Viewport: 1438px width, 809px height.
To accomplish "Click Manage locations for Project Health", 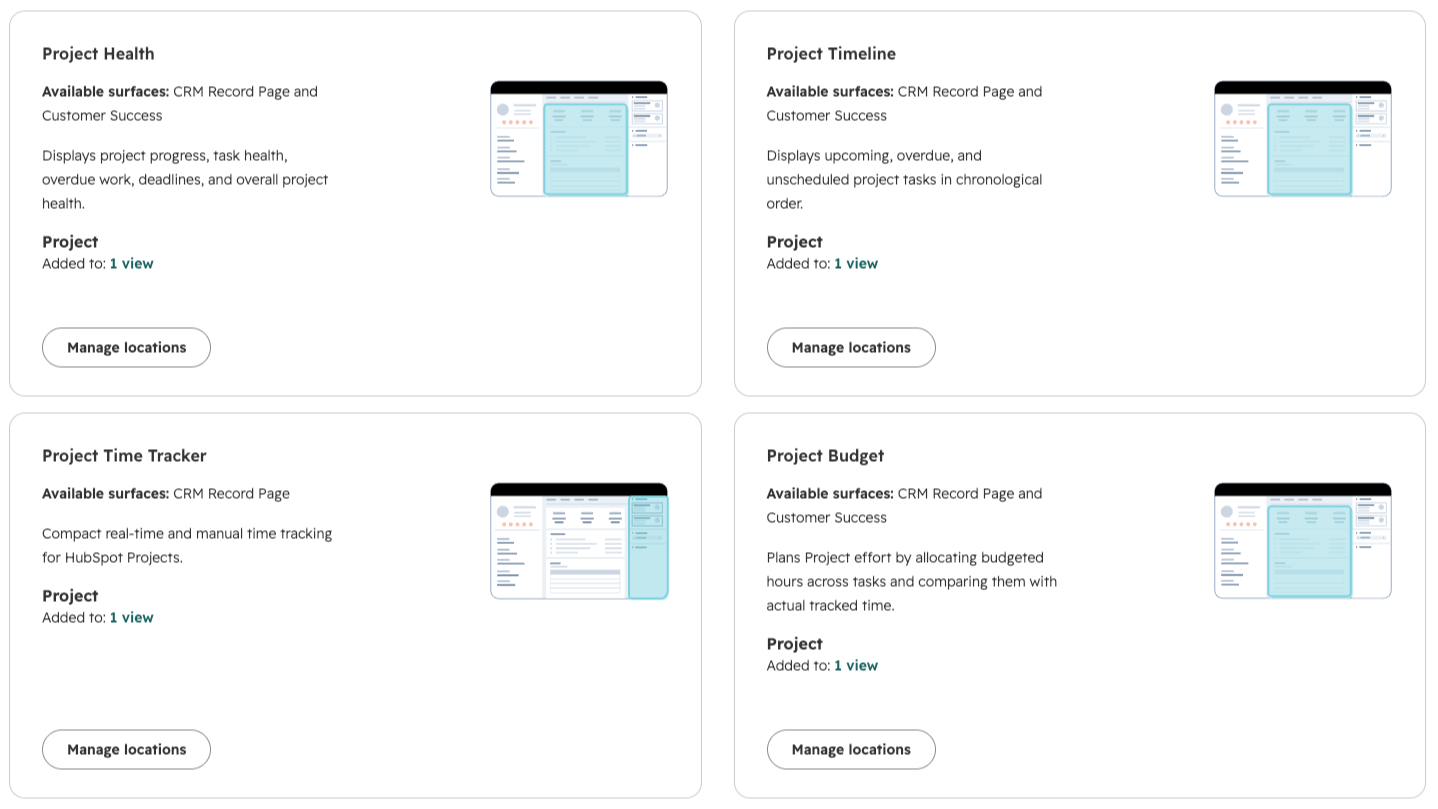I will [x=126, y=348].
